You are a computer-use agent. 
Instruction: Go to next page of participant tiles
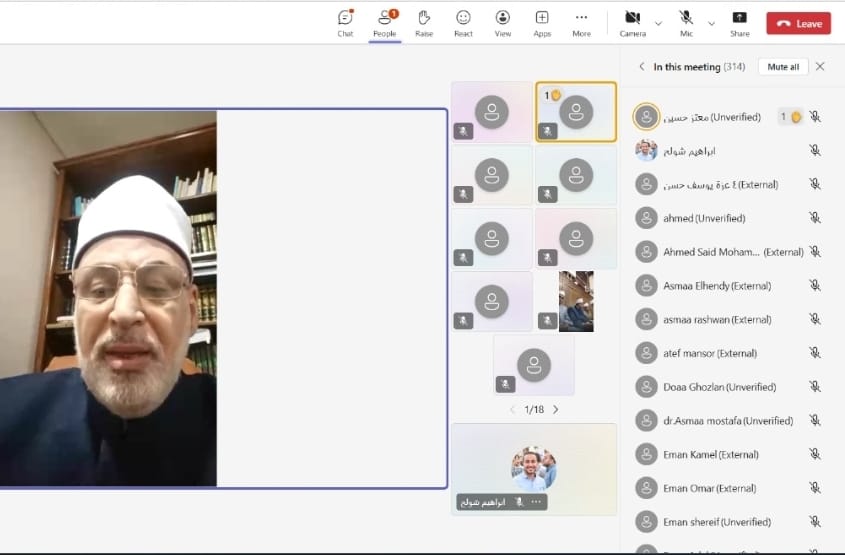click(556, 410)
